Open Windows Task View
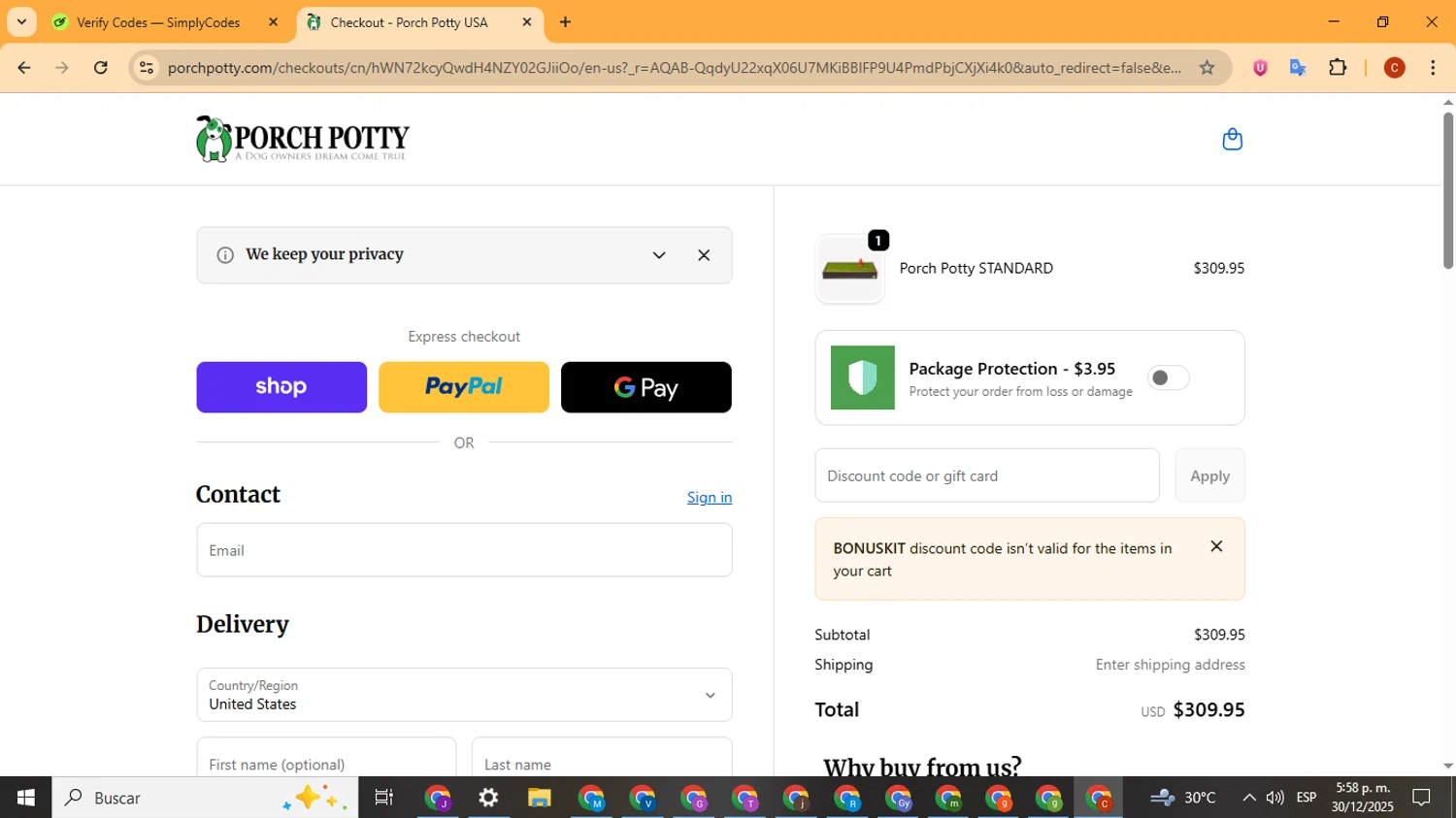The height and width of the screenshot is (818, 1456). pyautogui.click(x=384, y=798)
